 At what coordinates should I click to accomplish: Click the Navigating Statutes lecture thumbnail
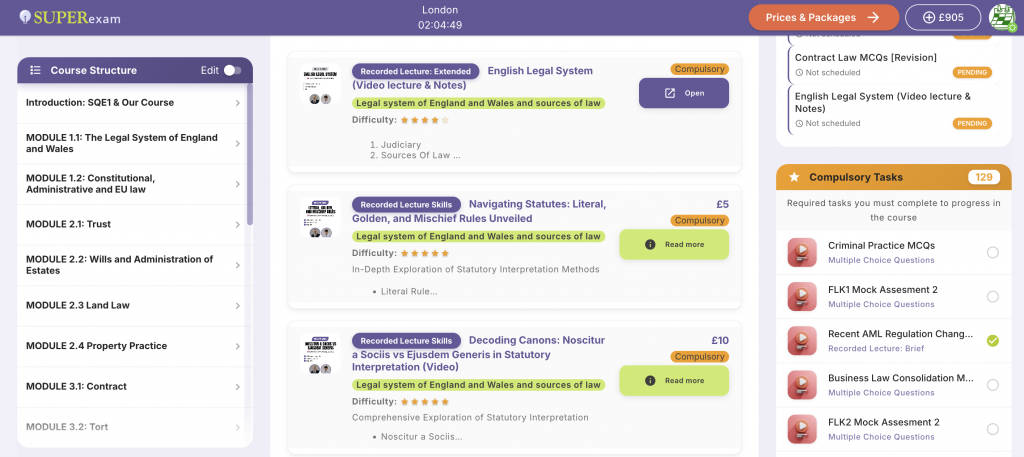[320, 217]
